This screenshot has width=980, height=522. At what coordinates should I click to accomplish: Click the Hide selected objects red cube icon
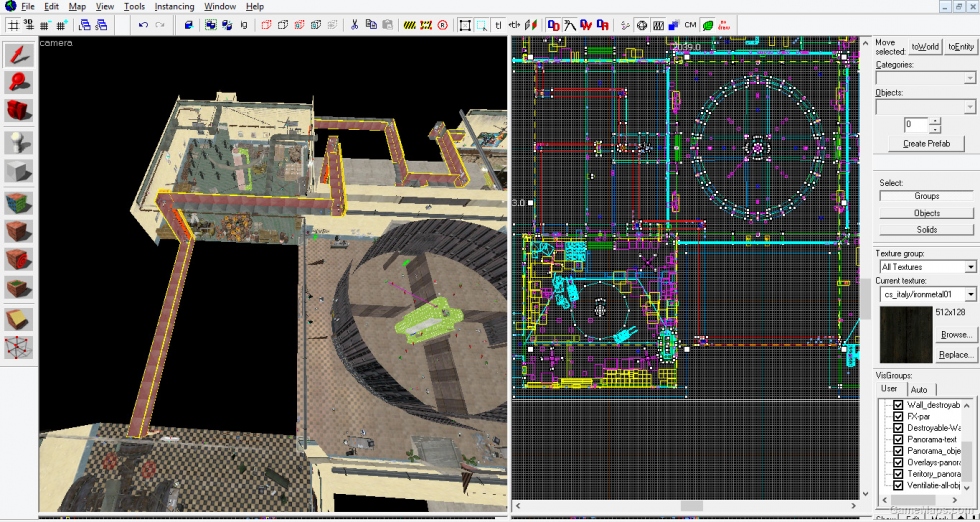pos(266,25)
